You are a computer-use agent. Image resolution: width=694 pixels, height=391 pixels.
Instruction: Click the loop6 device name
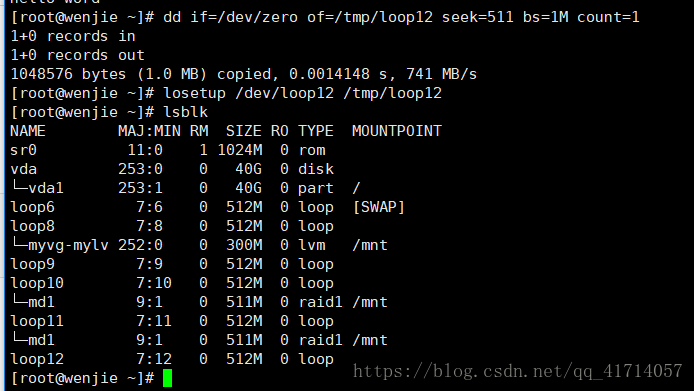coord(32,207)
